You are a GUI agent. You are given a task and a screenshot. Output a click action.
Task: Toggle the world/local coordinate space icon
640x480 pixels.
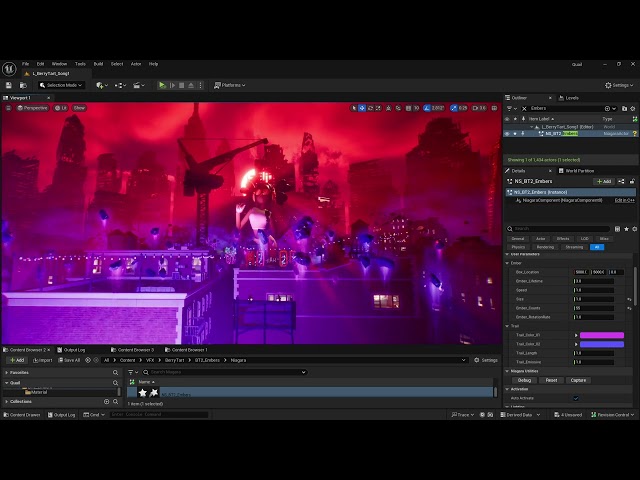click(389, 108)
